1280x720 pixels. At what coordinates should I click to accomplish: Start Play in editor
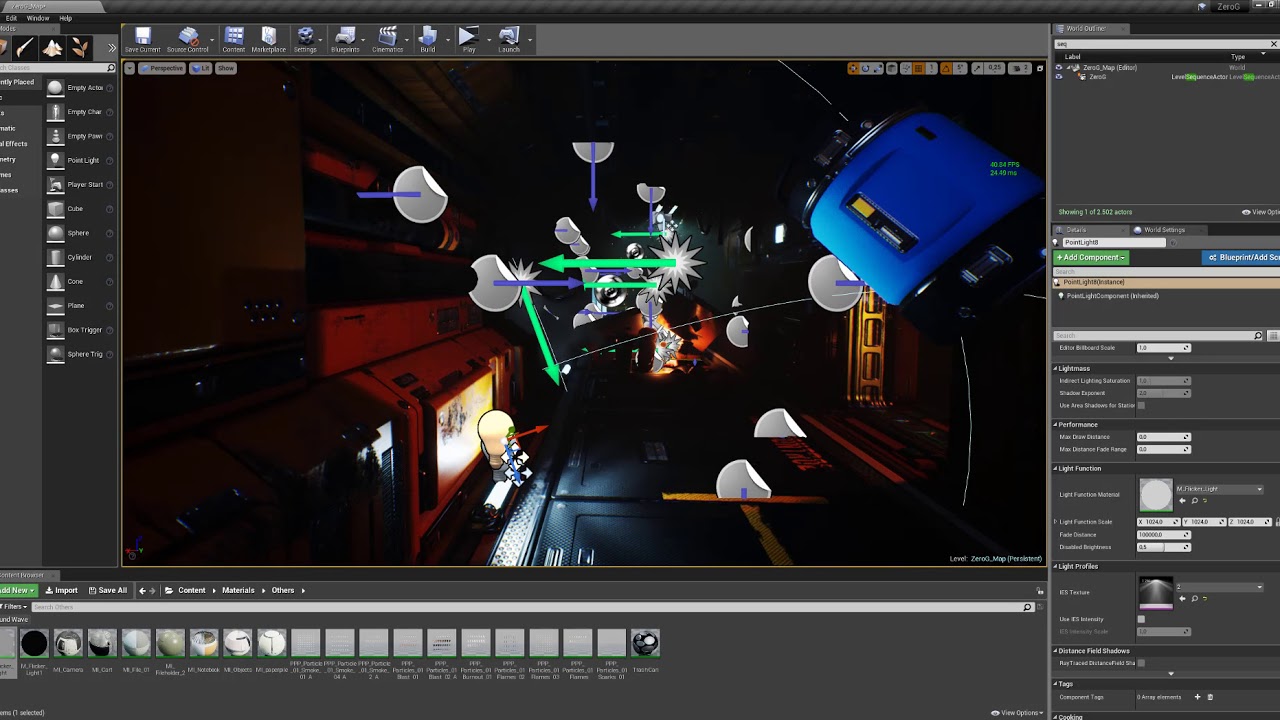(x=468, y=39)
